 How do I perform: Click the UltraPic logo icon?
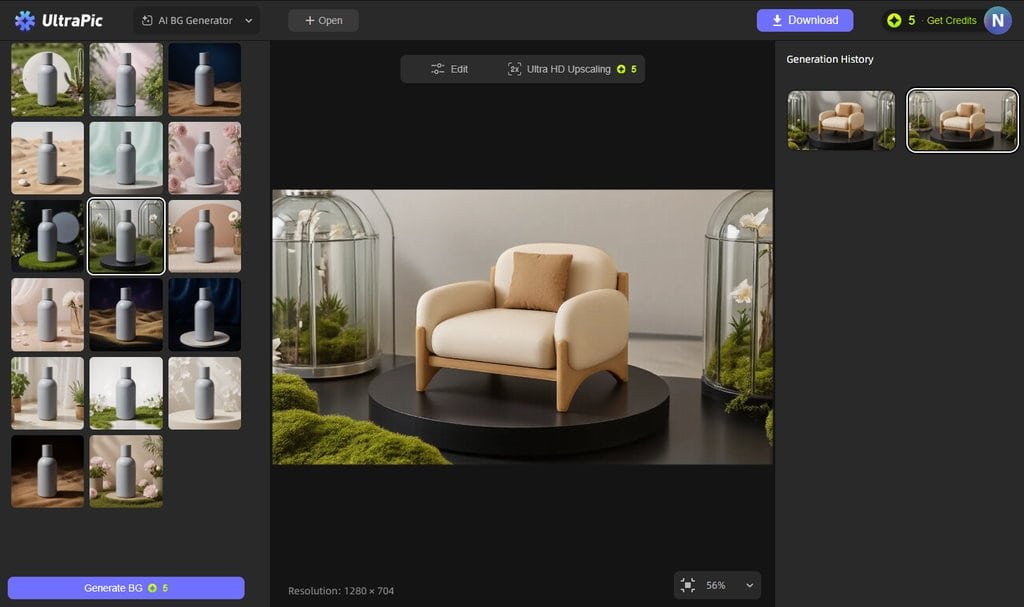coord(24,19)
